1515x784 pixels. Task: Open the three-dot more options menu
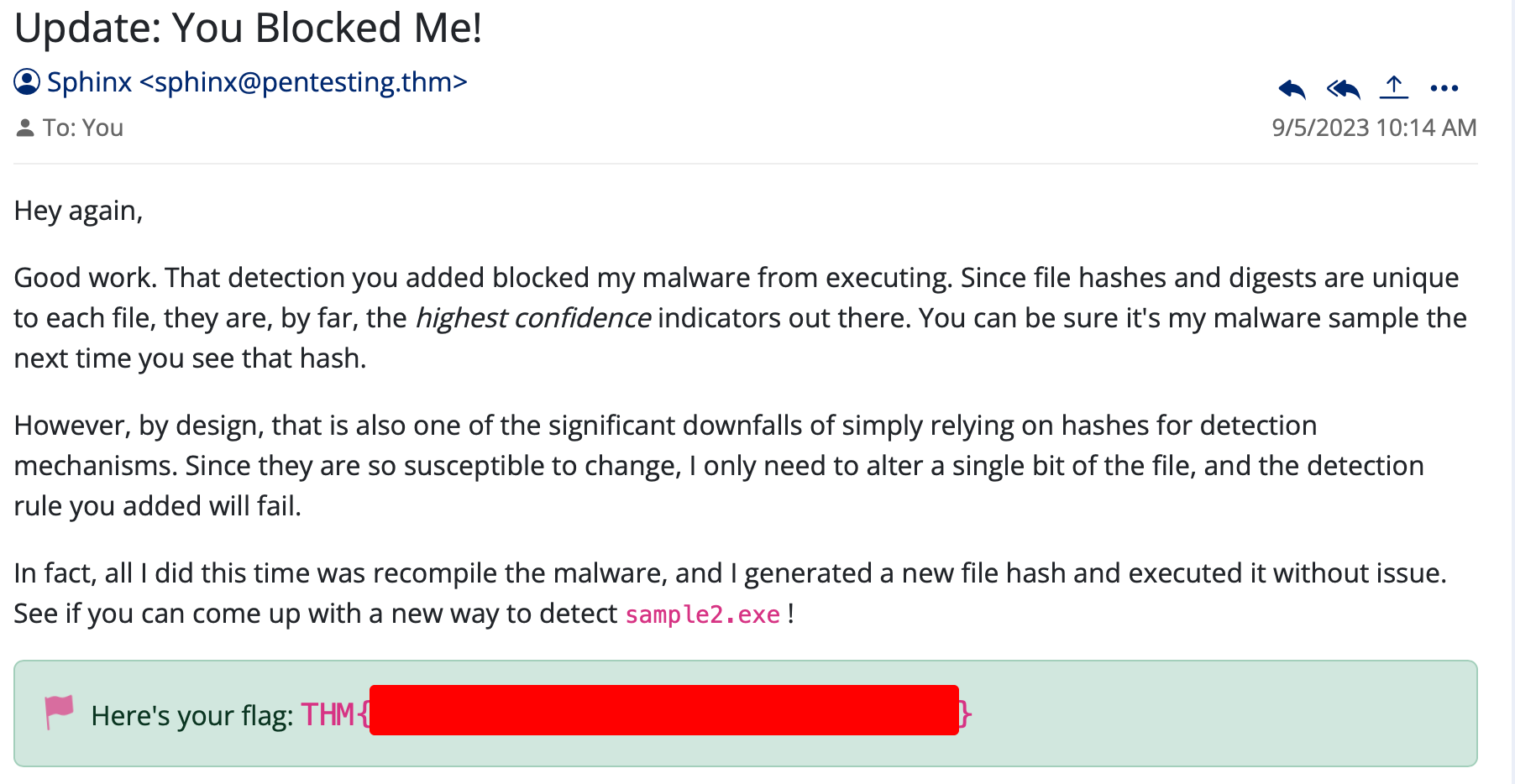tap(1444, 88)
